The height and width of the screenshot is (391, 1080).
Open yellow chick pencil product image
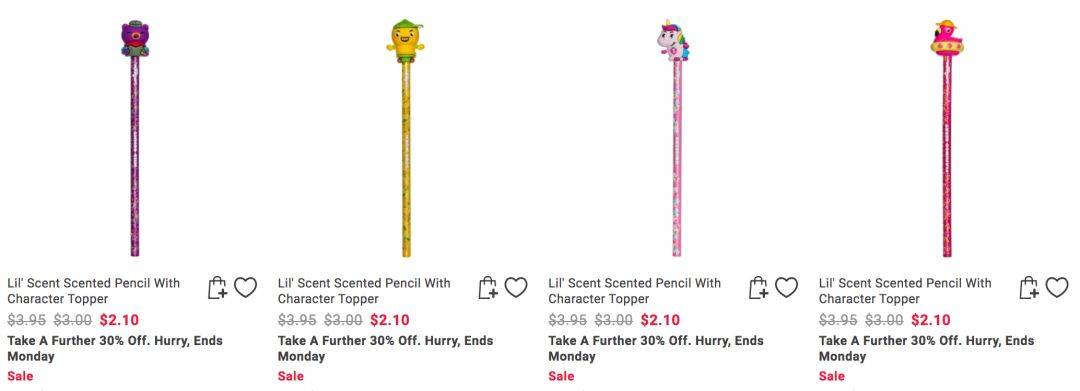(406, 139)
